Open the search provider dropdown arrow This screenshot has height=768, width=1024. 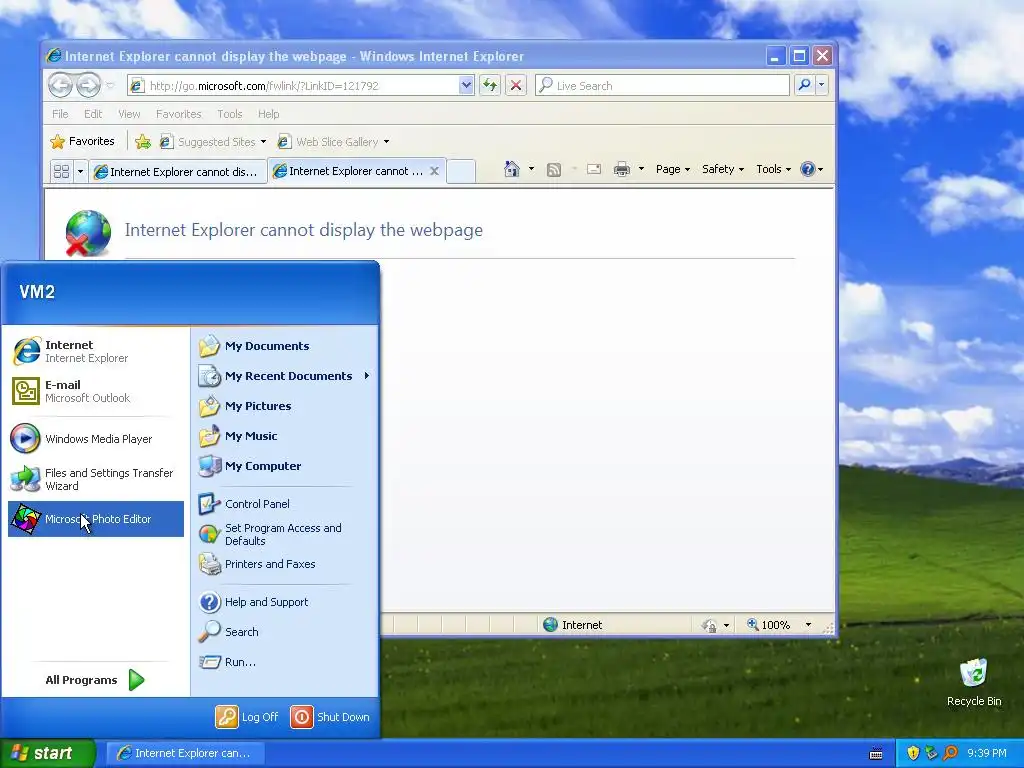pos(822,85)
